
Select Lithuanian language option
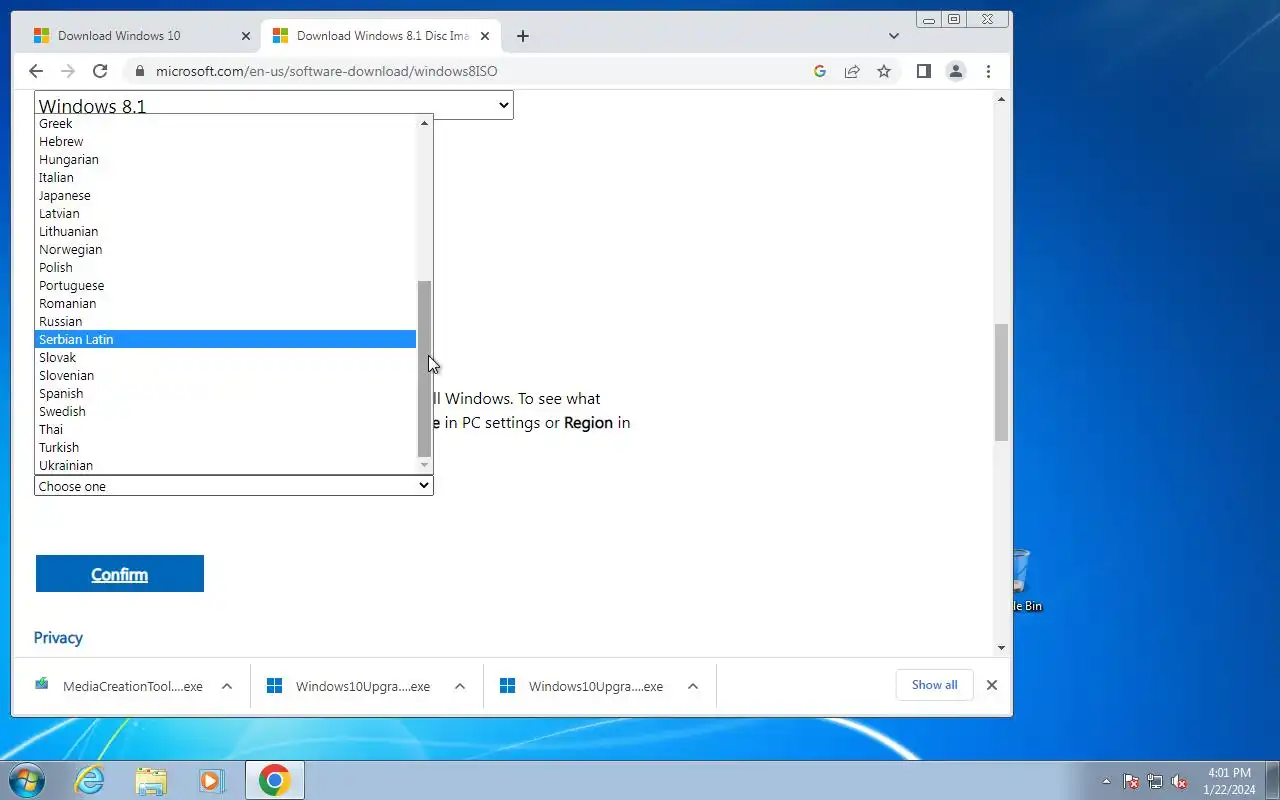[x=225, y=232]
